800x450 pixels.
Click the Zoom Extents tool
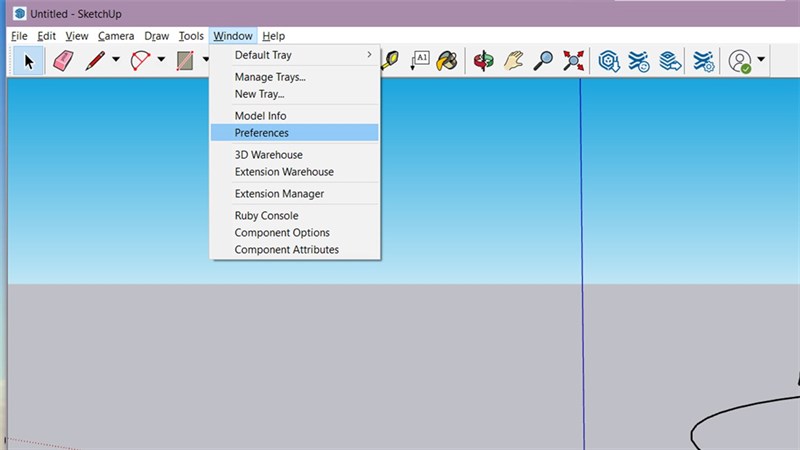pos(573,61)
